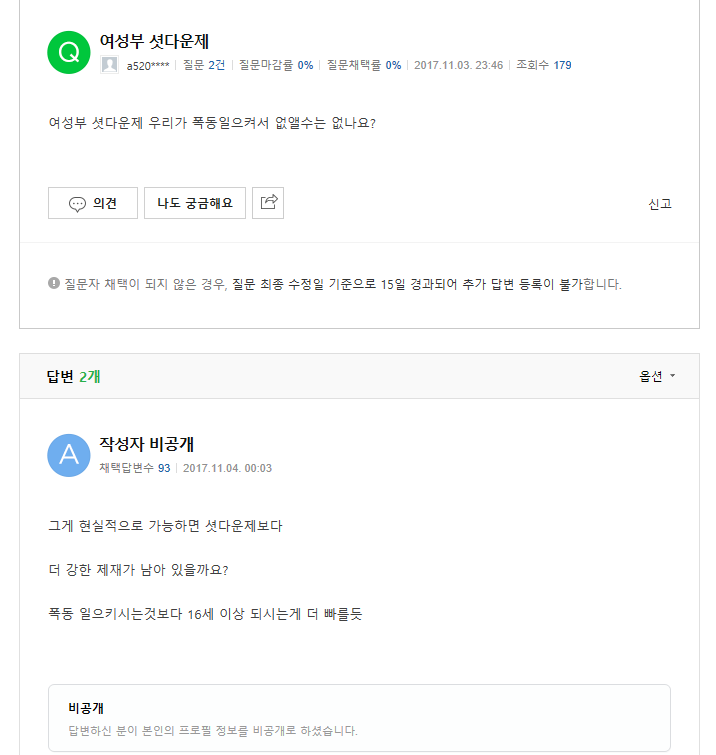Click the 채택답변수 93 stat
The image size is (716, 755).
pyautogui.click(x=135, y=468)
